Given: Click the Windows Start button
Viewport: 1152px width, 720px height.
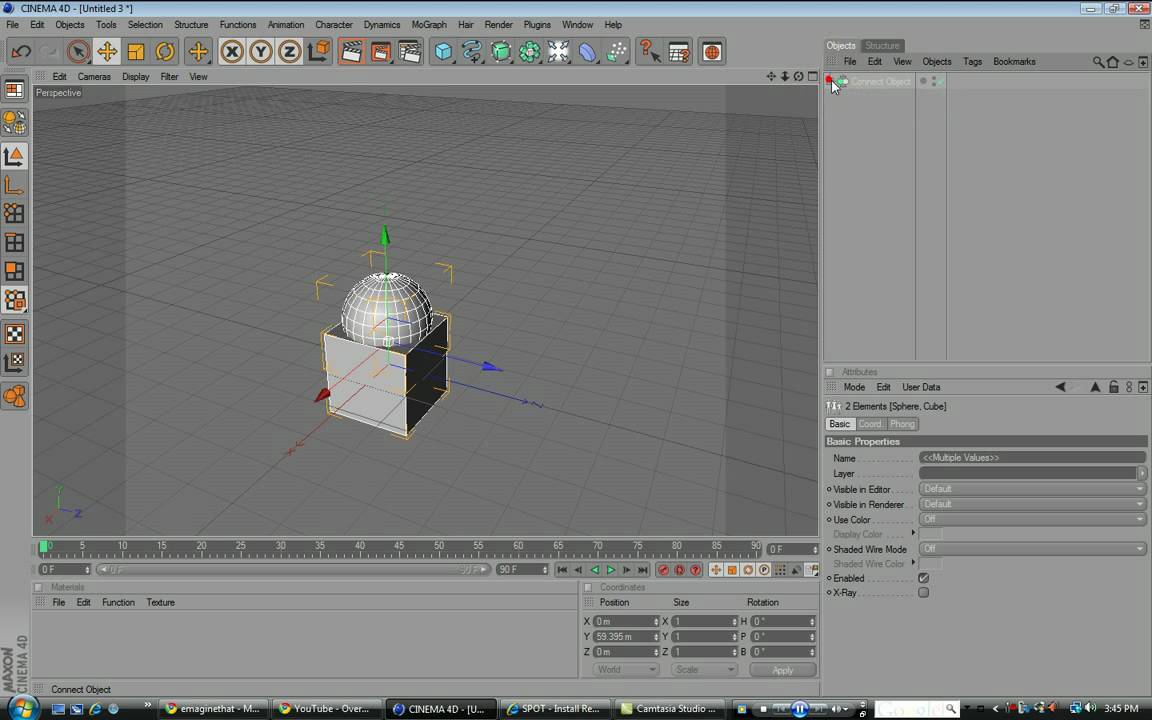Looking at the screenshot, I should (x=22, y=708).
